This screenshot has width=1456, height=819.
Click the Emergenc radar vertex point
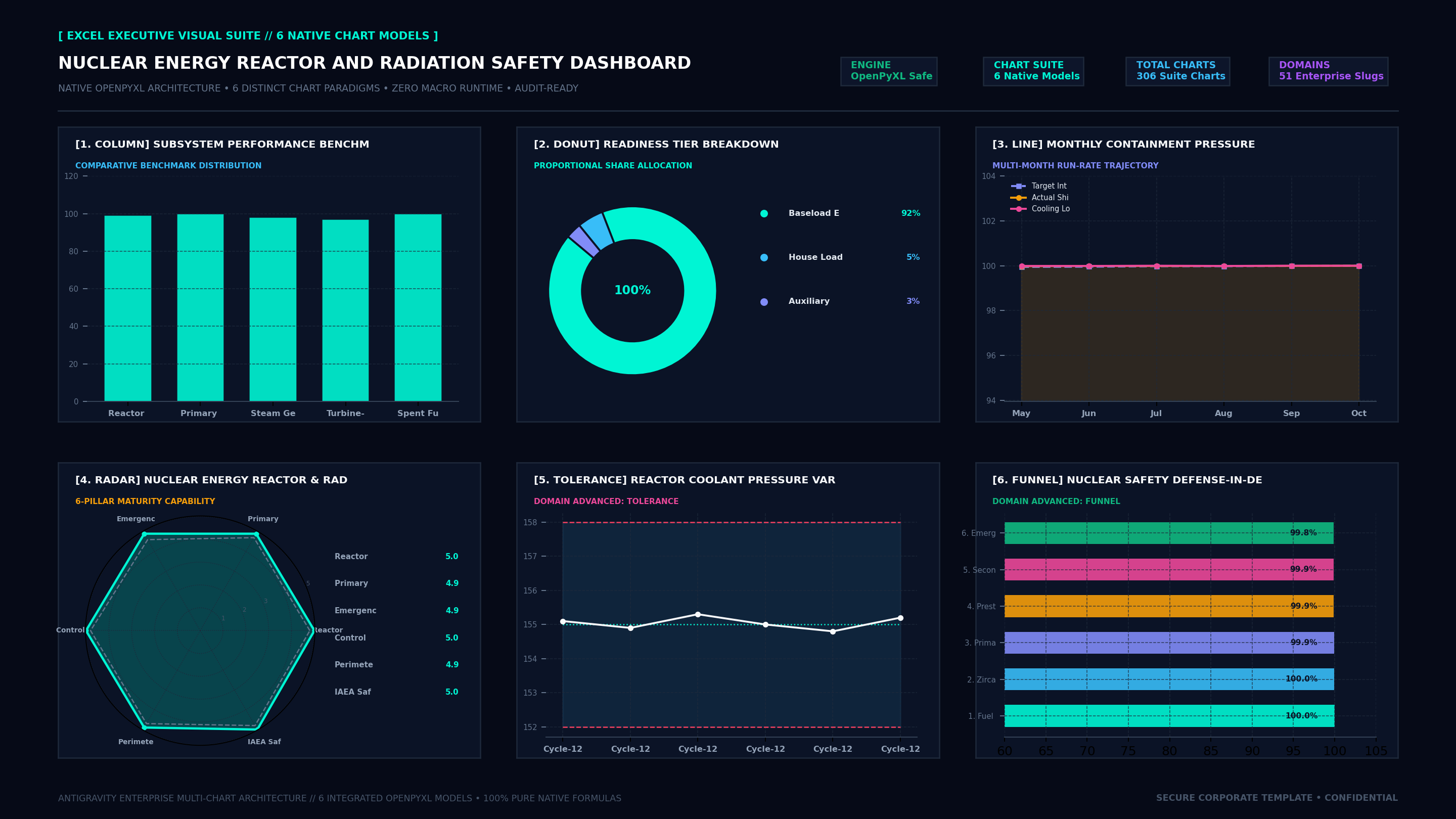(x=144, y=534)
